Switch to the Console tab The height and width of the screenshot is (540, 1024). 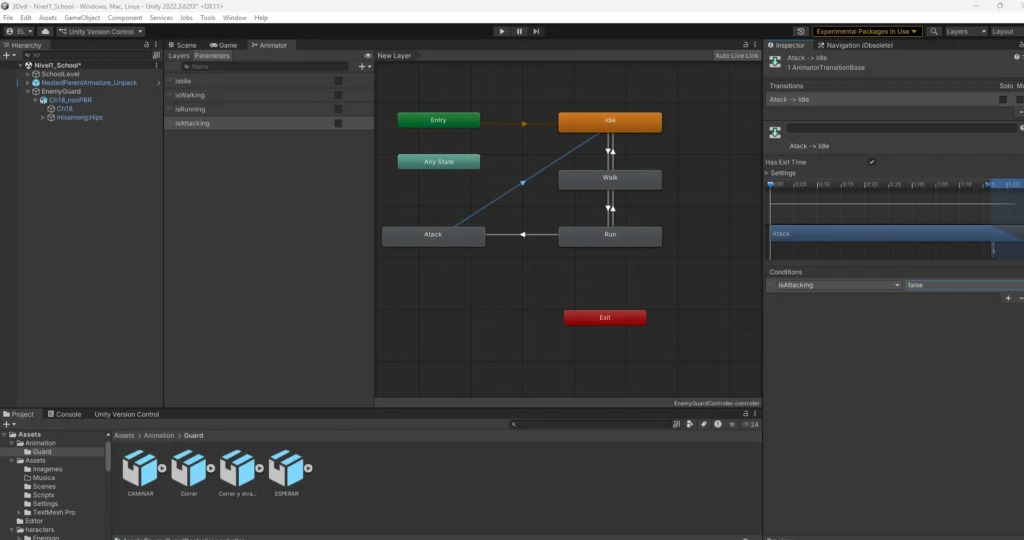[68, 414]
